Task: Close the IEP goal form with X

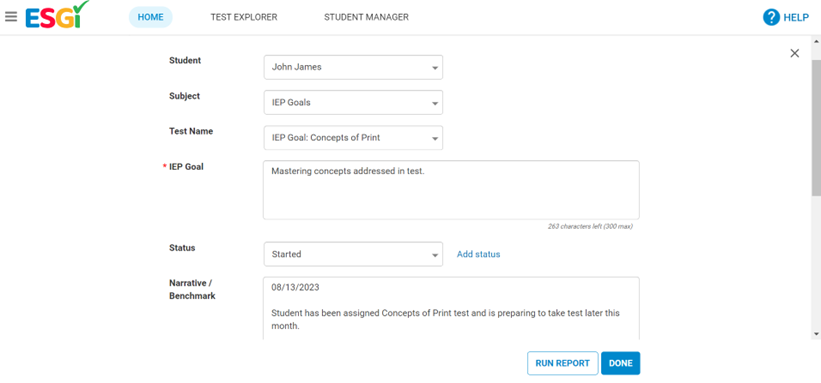Action: (x=795, y=53)
